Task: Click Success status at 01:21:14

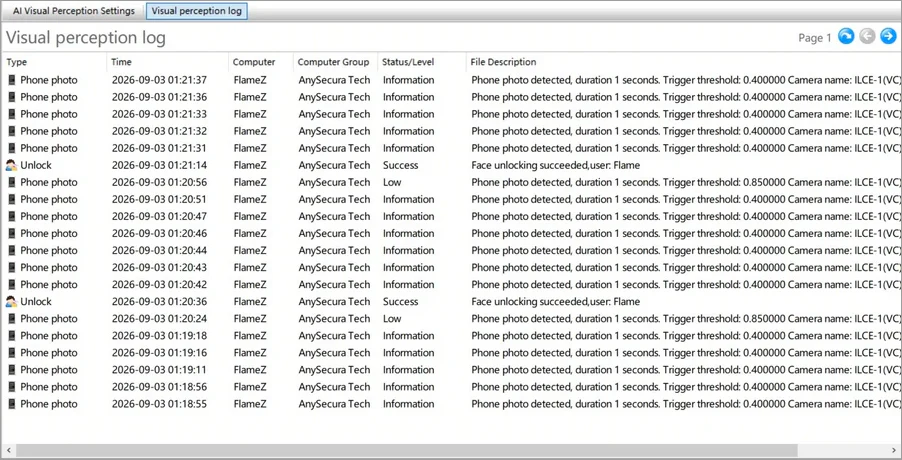Action: [x=400, y=165]
